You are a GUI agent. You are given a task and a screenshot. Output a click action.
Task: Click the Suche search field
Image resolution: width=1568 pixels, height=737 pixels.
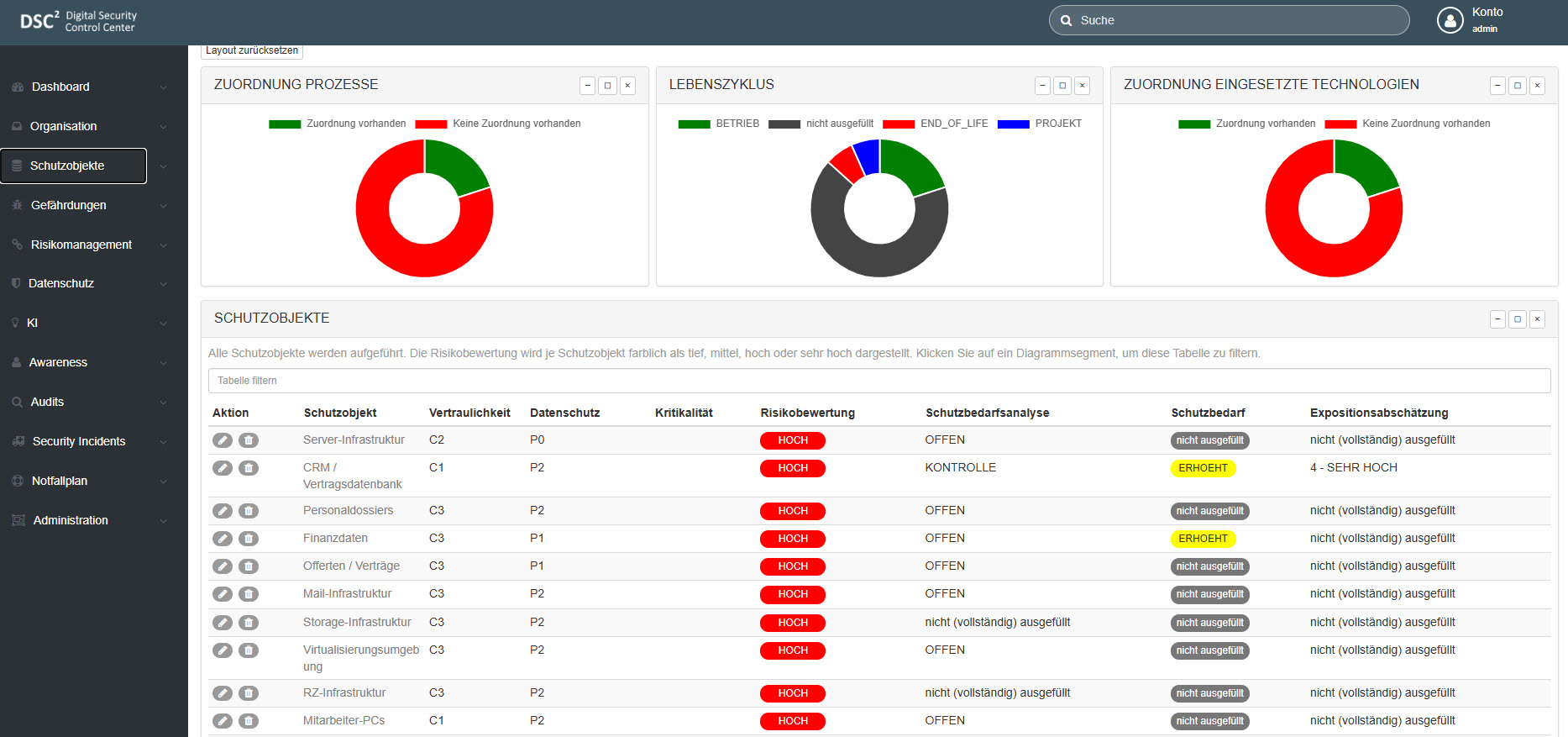pyautogui.click(x=1229, y=20)
